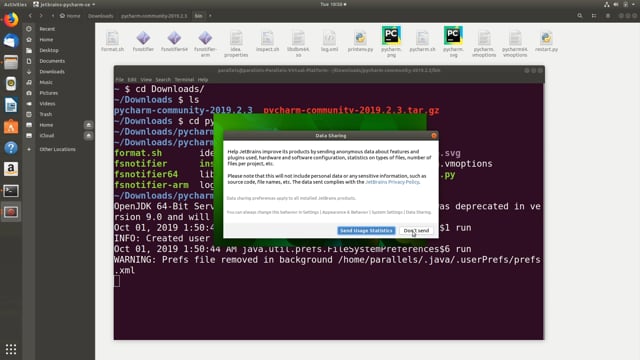Open Recent in sidebar
The height and width of the screenshot is (360, 640).
click(47, 29)
